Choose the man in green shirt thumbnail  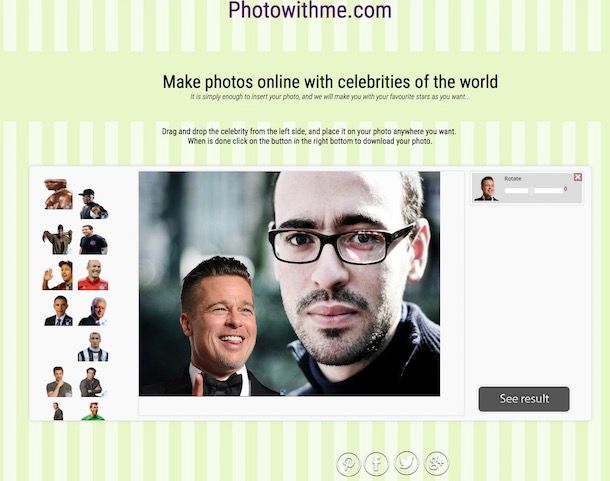coord(93,411)
